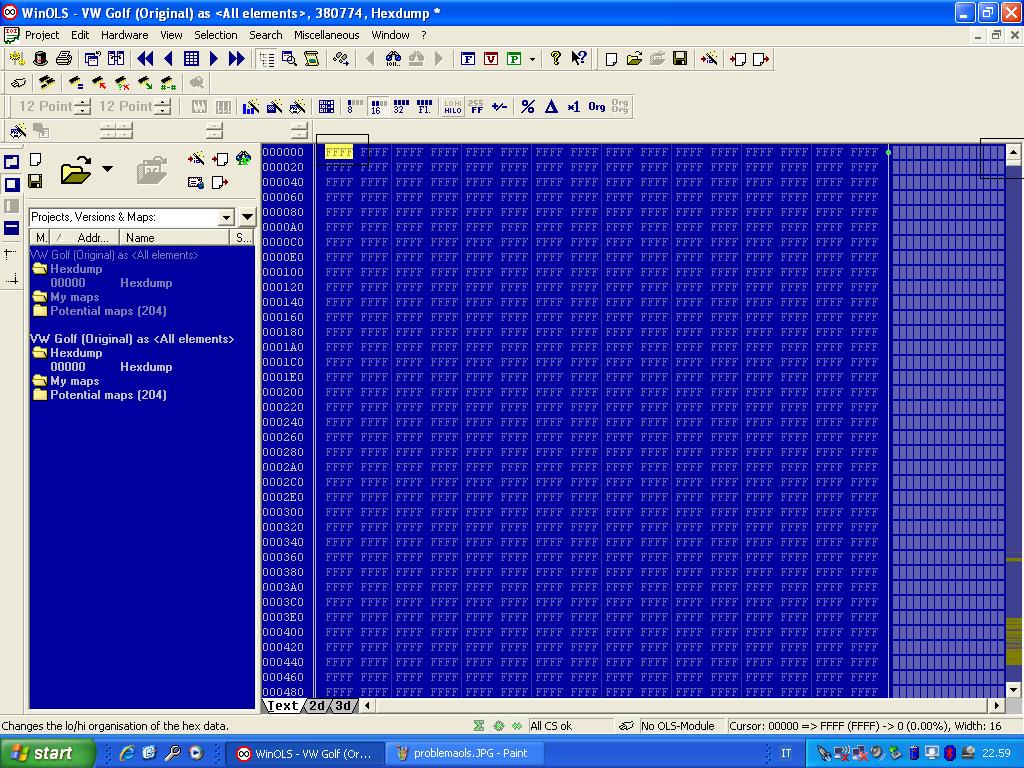Click the magic top hat toolbar icon
Screen dimensions: 1024x768
coord(40,59)
